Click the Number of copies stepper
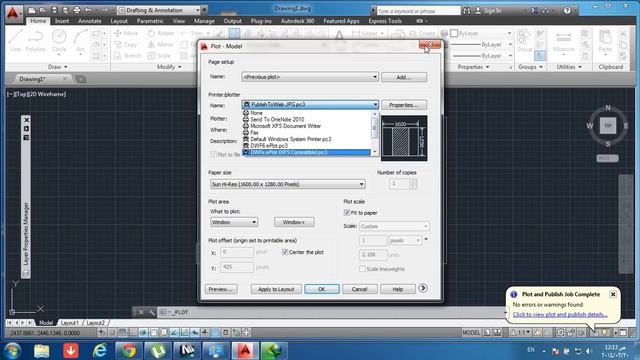The height and width of the screenshot is (360, 640). 413,184
